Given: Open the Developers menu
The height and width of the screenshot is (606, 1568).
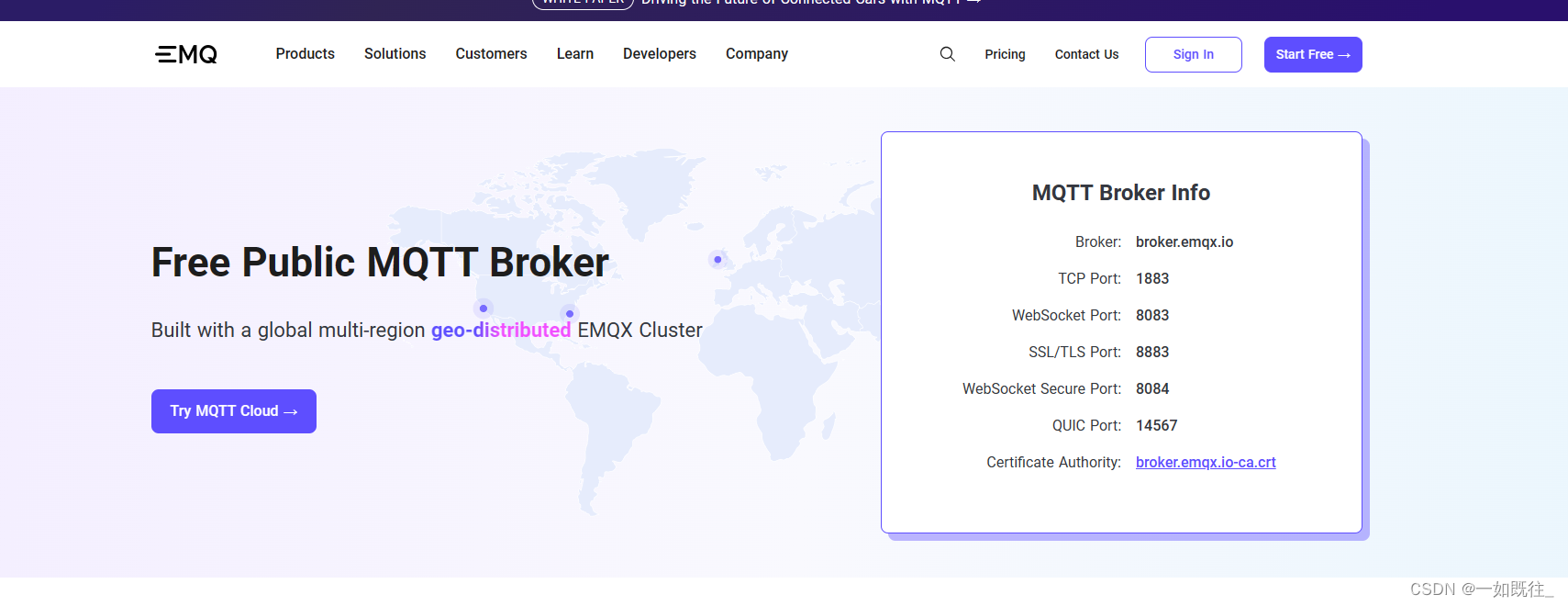Looking at the screenshot, I should [x=660, y=54].
